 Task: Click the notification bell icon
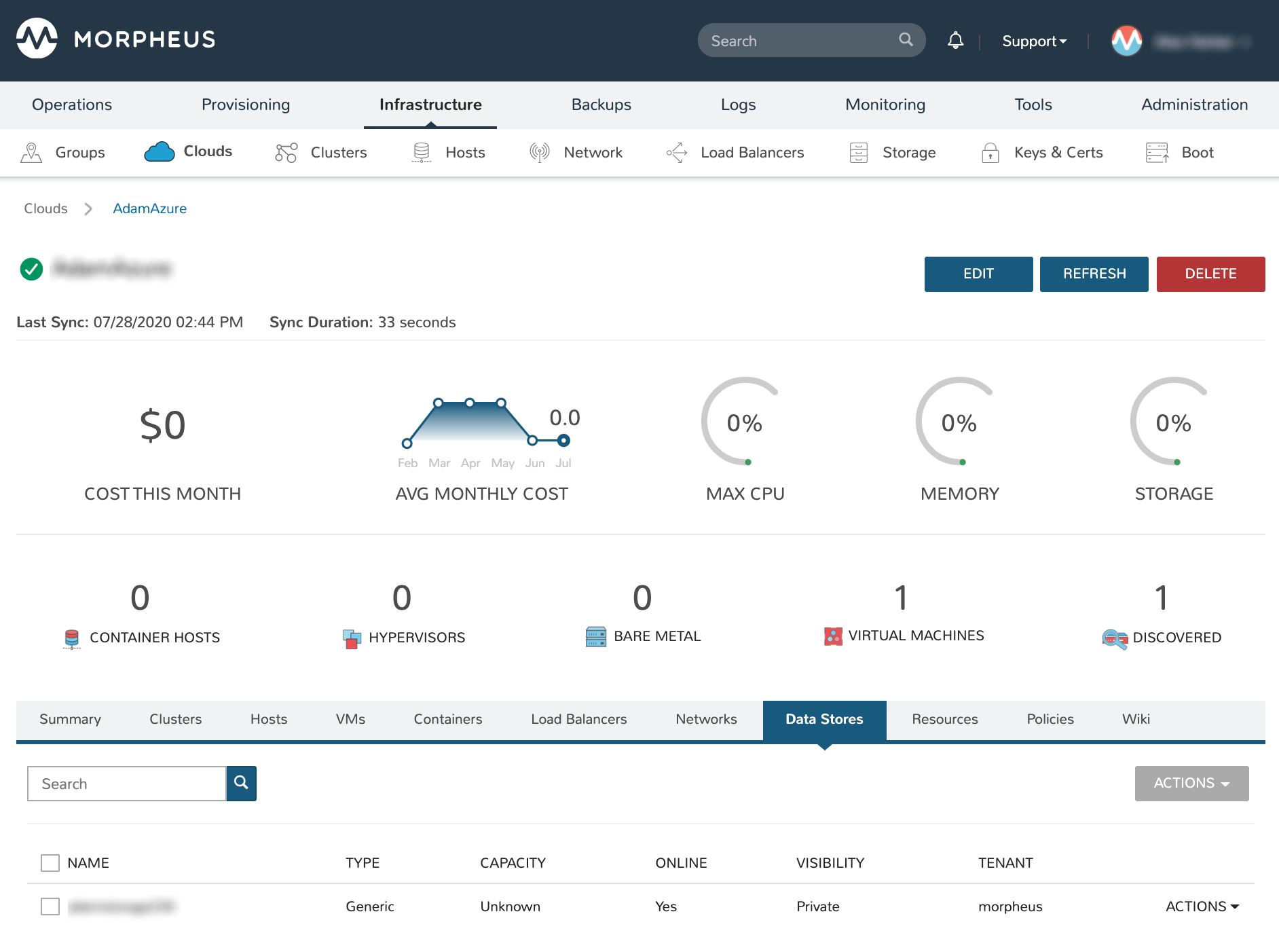pyautogui.click(x=955, y=41)
